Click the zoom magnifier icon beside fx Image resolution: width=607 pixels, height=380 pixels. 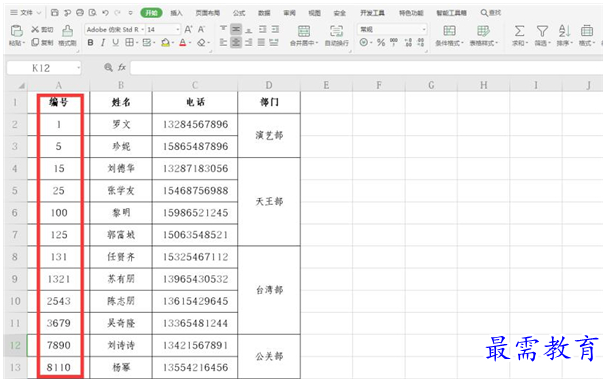tap(108, 68)
